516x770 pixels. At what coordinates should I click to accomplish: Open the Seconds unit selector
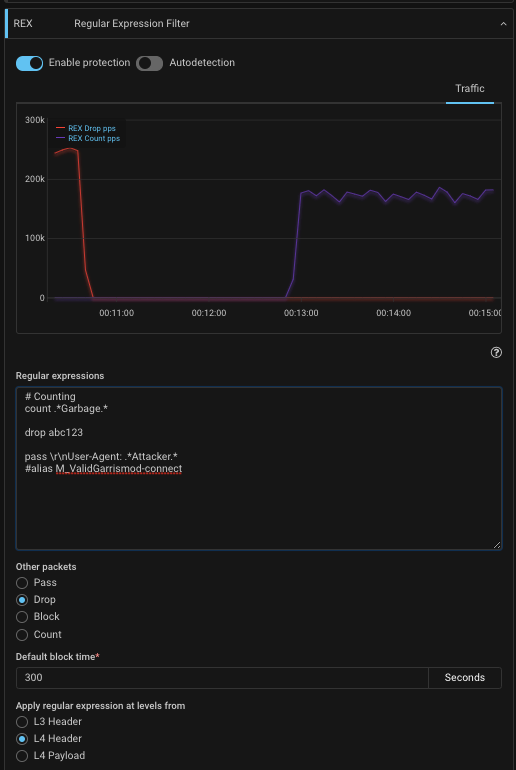465,678
